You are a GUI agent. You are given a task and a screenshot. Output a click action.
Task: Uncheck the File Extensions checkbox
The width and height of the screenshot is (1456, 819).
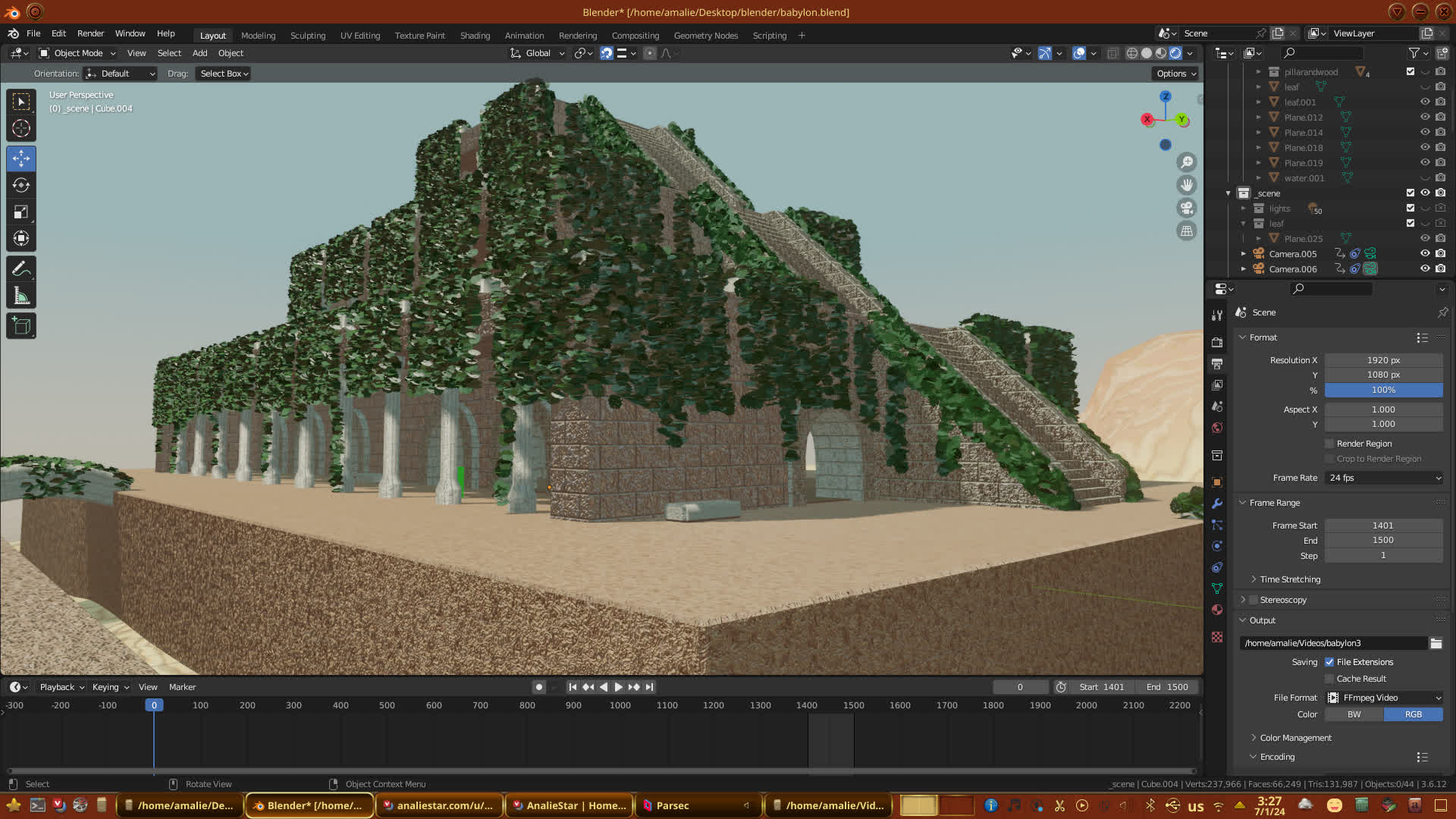[1329, 662]
